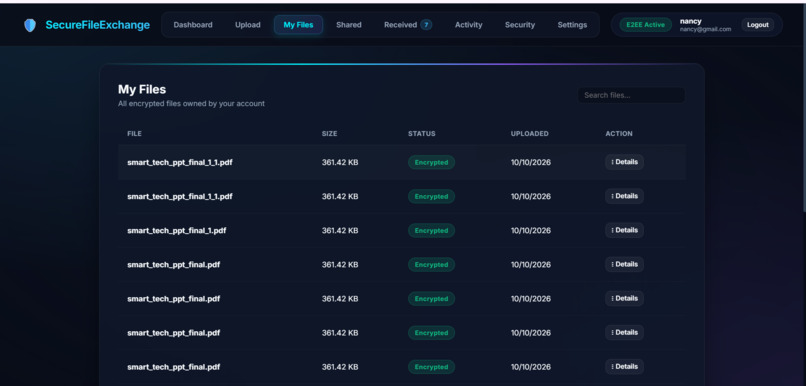This screenshot has height=386, width=806.
Task: Click the SecureFileExchange brand name
Action: coord(98,25)
